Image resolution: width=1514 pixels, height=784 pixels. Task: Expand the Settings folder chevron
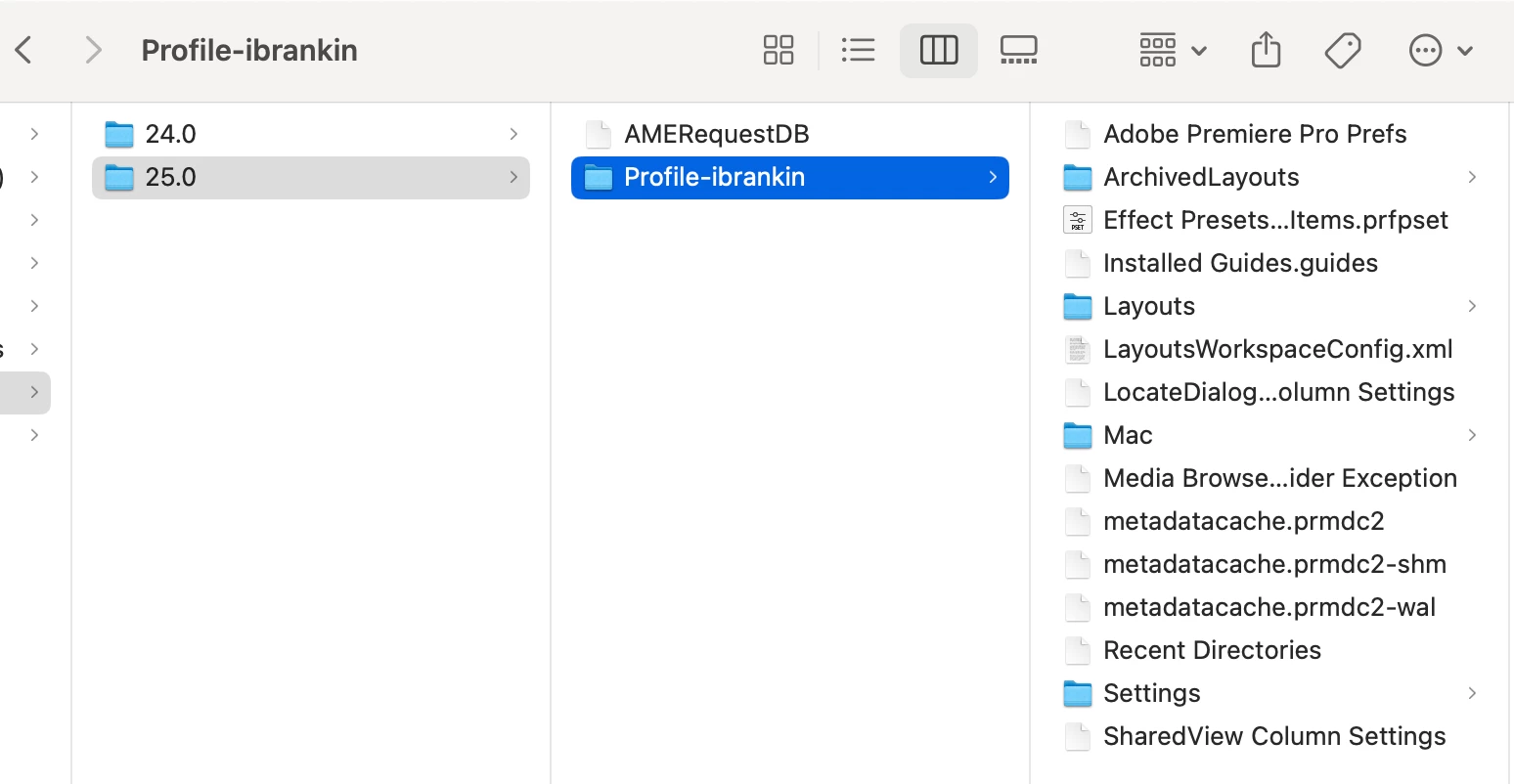[1472, 693]
